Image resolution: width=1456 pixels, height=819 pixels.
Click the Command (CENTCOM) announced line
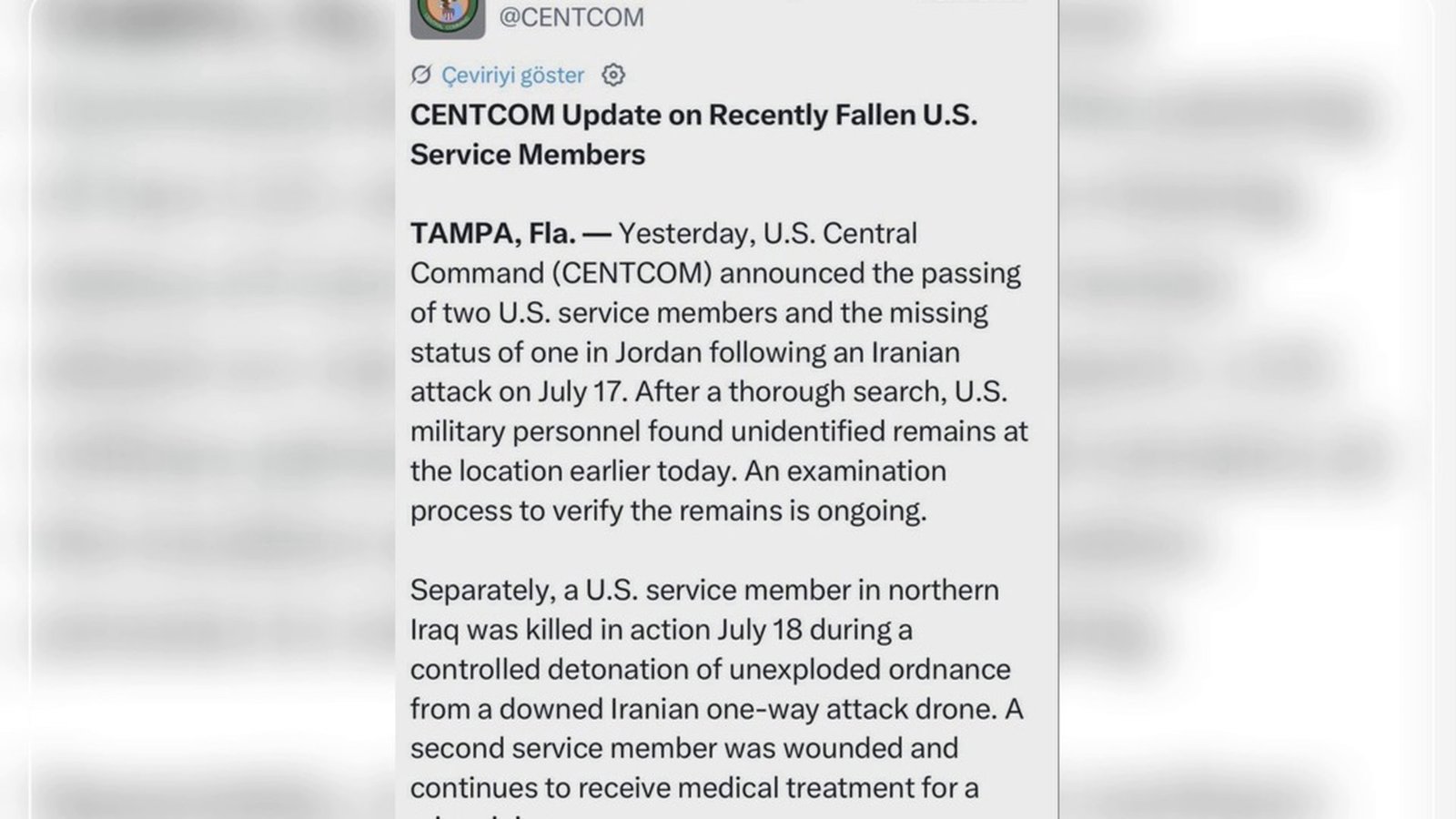point(715,273)
